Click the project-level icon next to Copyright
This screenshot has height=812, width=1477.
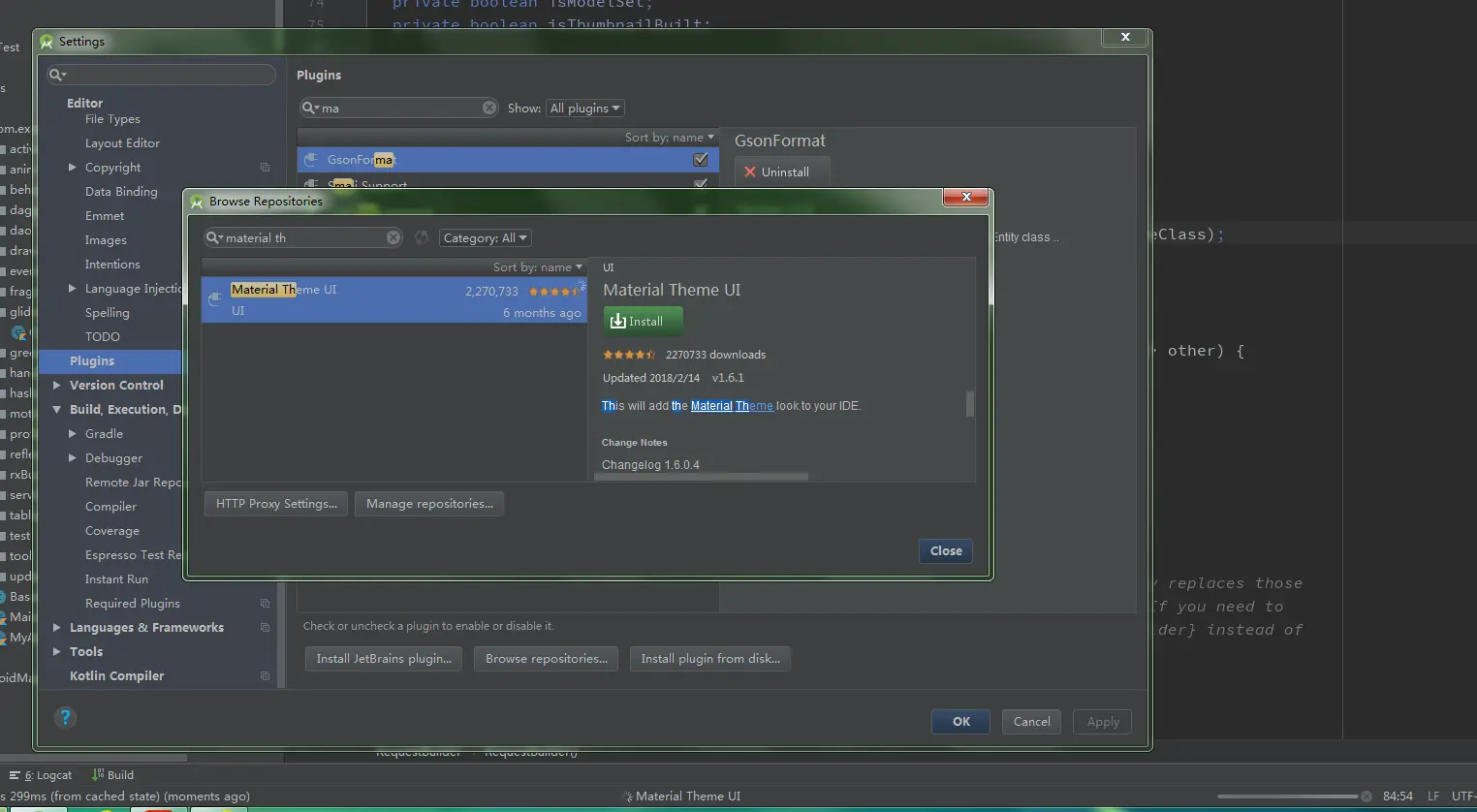[x=265, y=168]
